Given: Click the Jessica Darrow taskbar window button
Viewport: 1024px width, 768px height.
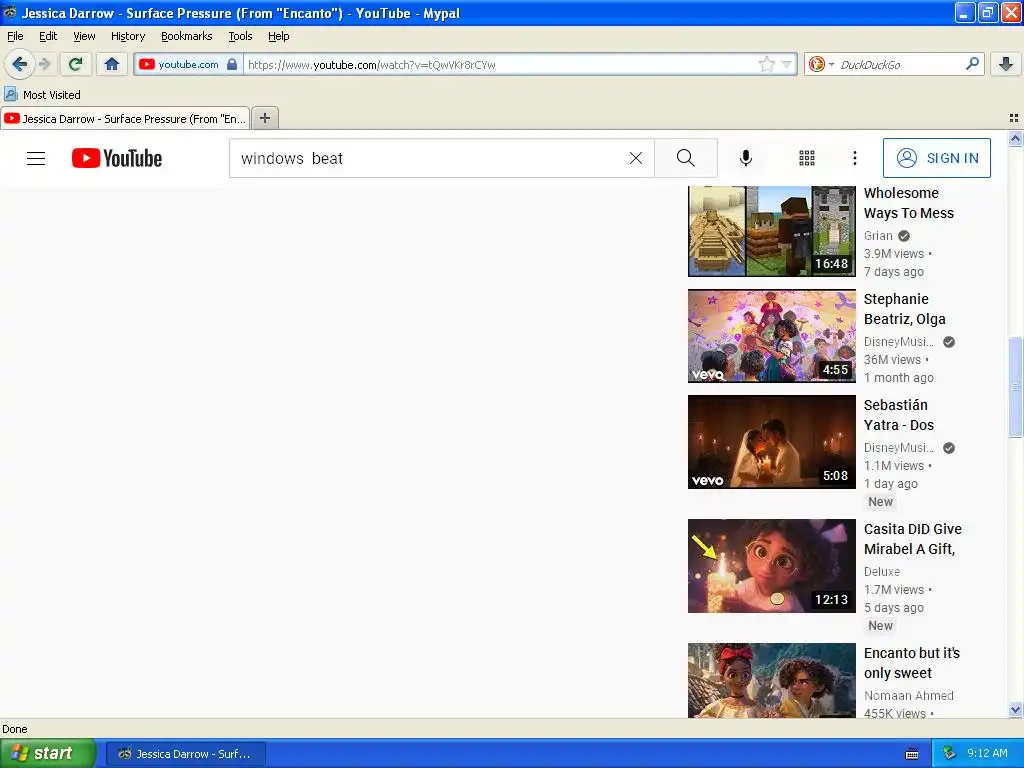Looking at the screenshot, I should coord(185,754).
